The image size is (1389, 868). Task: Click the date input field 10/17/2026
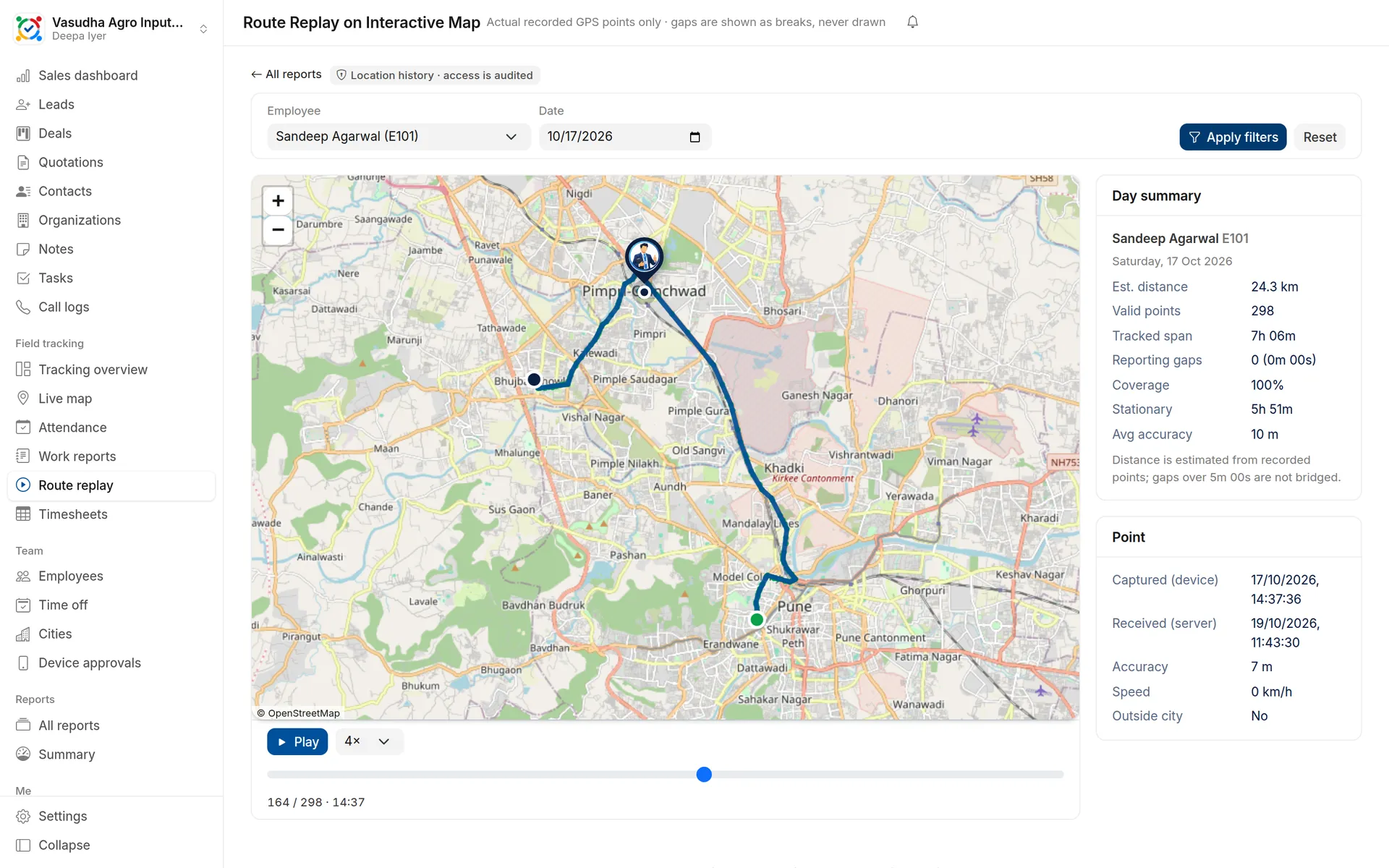tap(625, 137)
